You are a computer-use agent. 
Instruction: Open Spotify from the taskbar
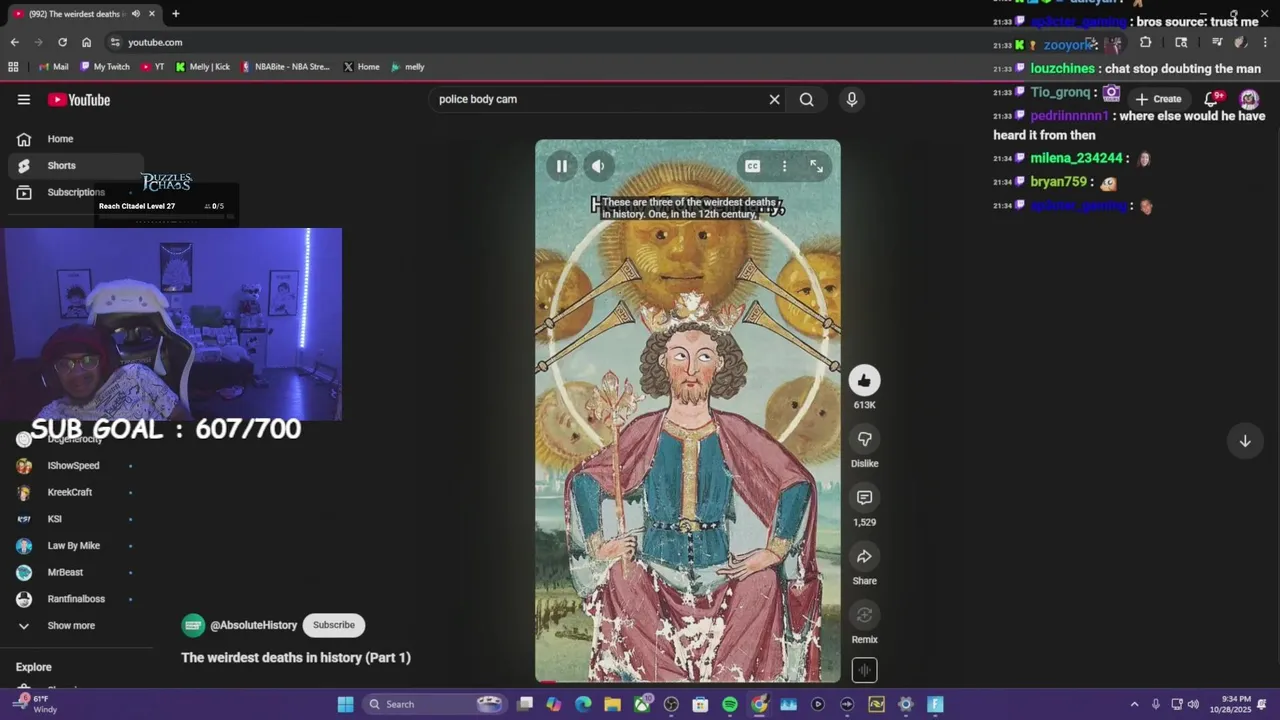click(x=730, y=704)
